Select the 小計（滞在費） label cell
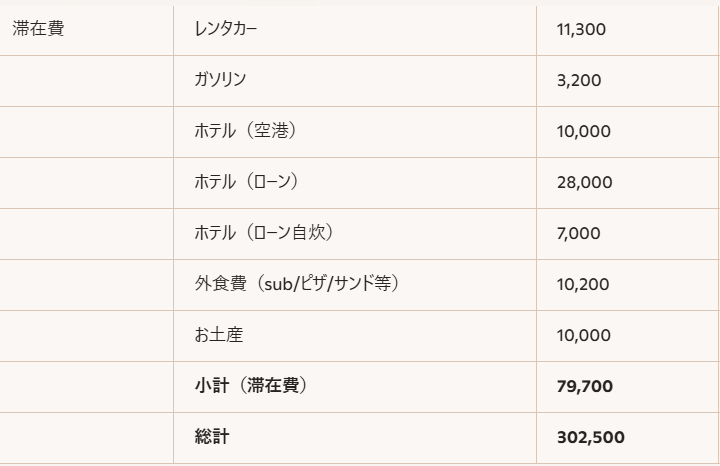 click(x=251, y=386)
